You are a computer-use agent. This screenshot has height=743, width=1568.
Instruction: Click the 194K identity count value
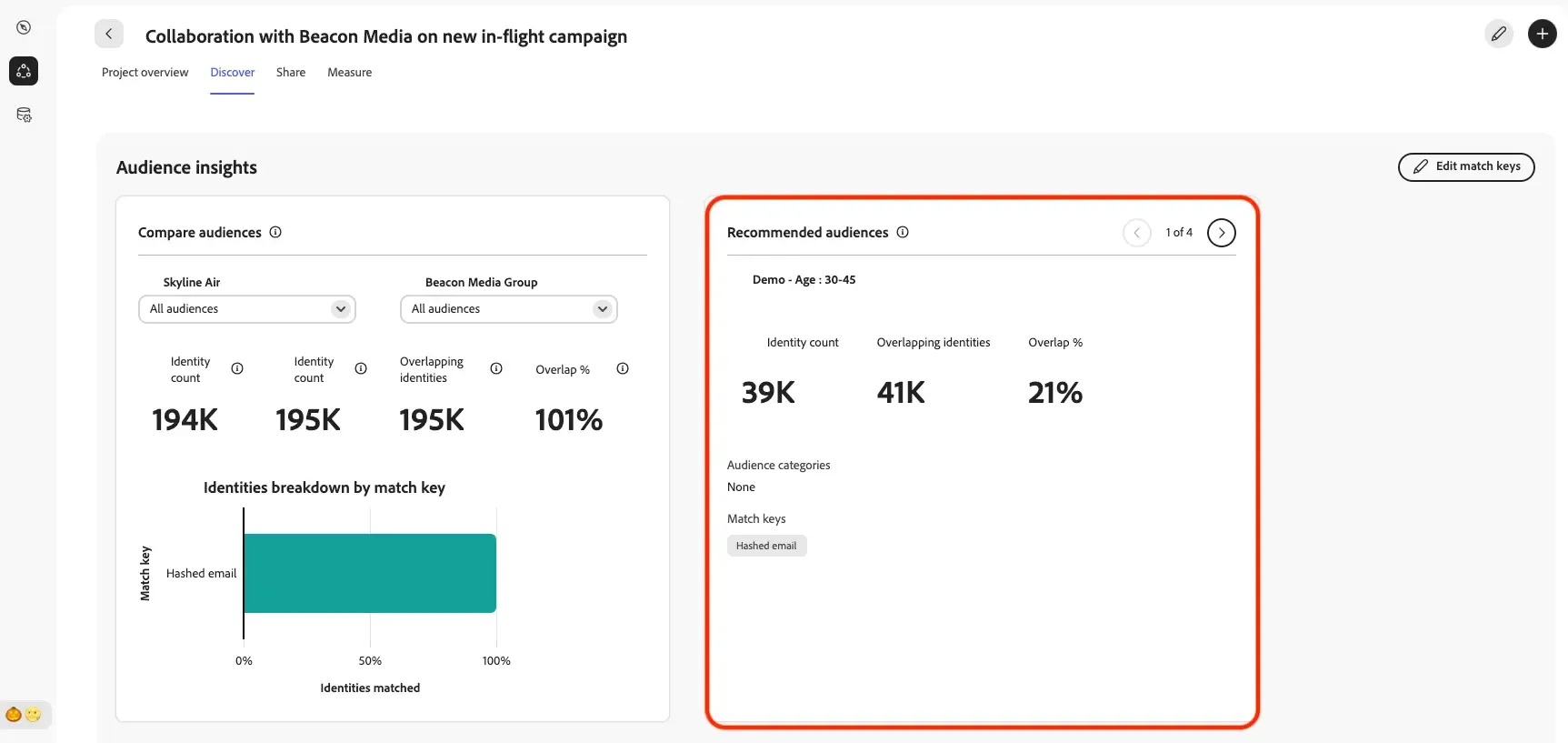tap(185, 420)
